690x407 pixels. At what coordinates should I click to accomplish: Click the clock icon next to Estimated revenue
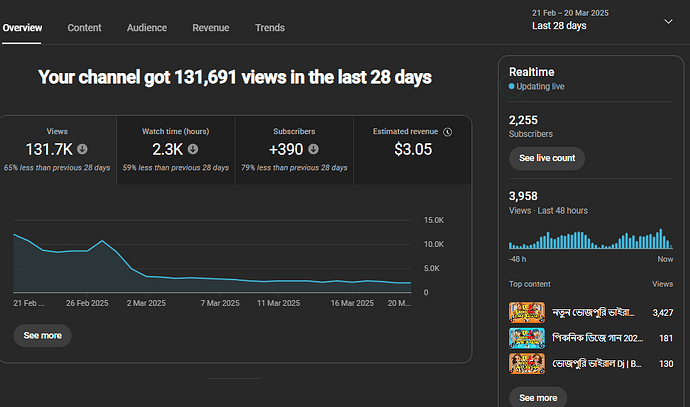click(447, 131)
